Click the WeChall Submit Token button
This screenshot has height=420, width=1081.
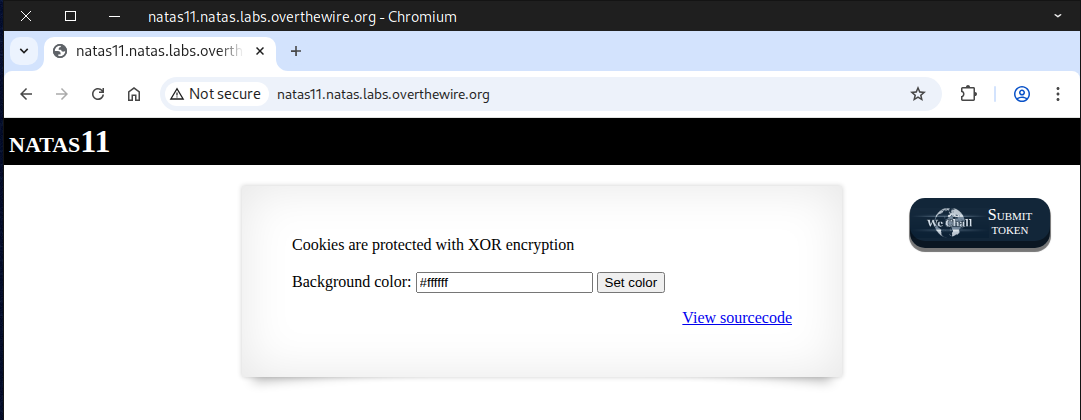pos(979,223)
